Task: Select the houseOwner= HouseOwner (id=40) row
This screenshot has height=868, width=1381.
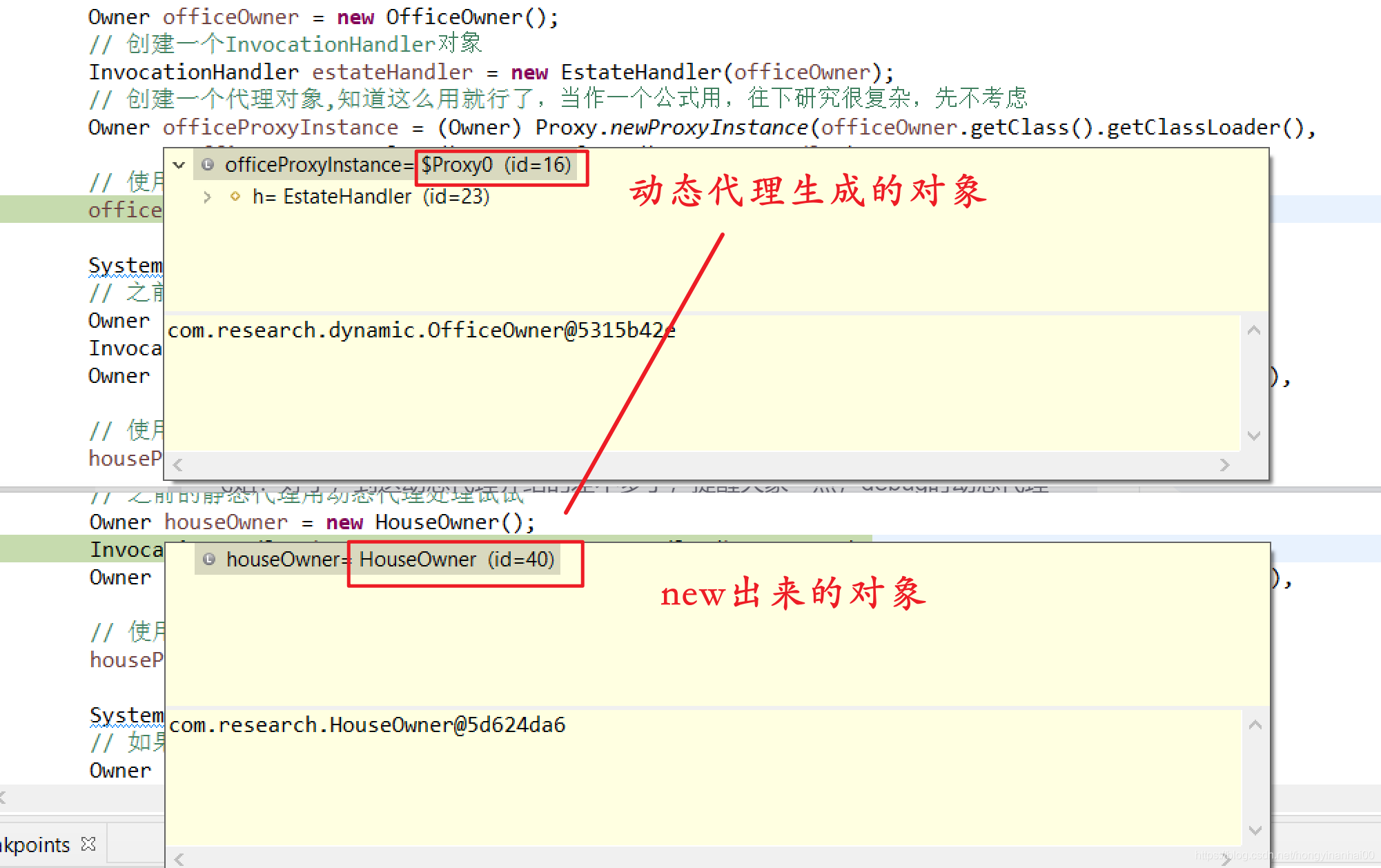Action: (378, 560)
